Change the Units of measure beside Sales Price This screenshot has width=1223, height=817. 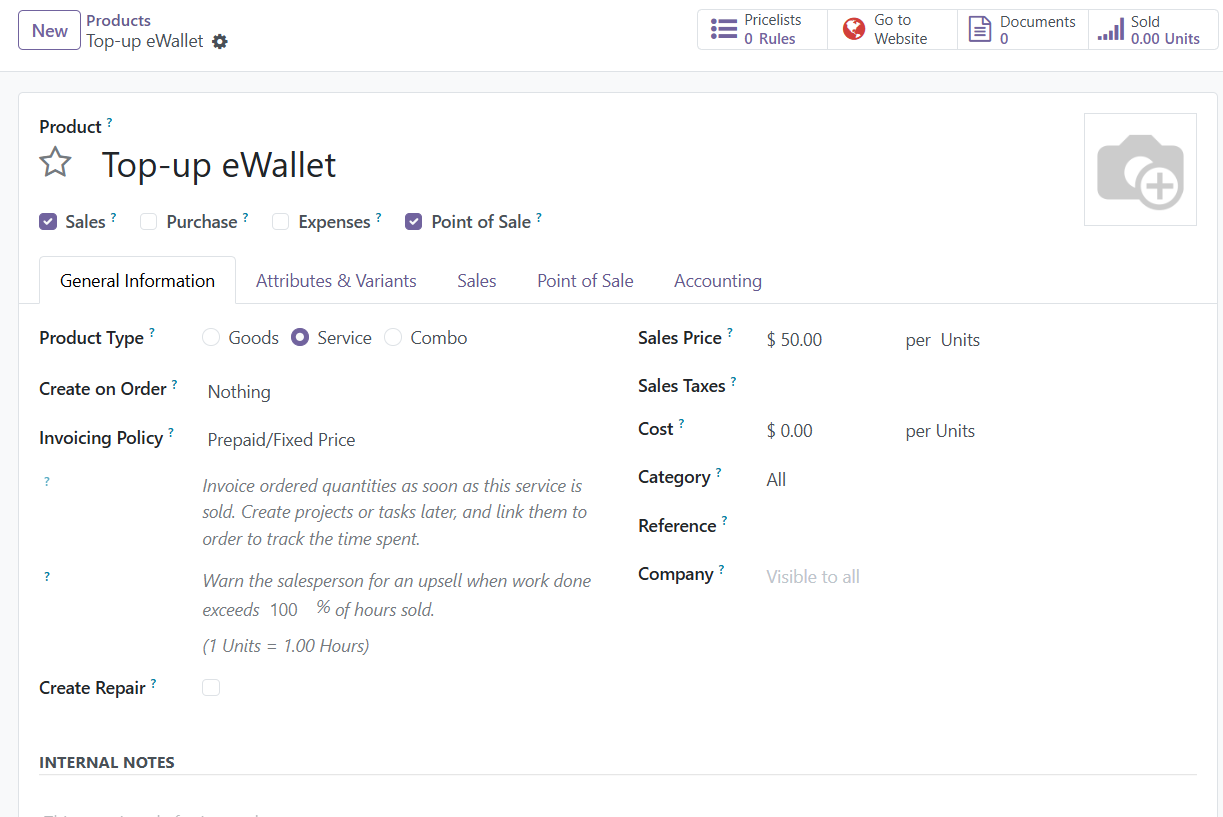[x=960, y=340]
